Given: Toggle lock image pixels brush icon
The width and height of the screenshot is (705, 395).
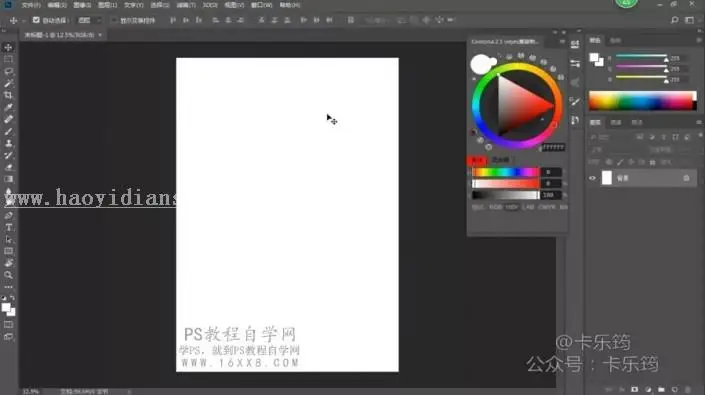Looking at the screenshot, I should (620, 162).
